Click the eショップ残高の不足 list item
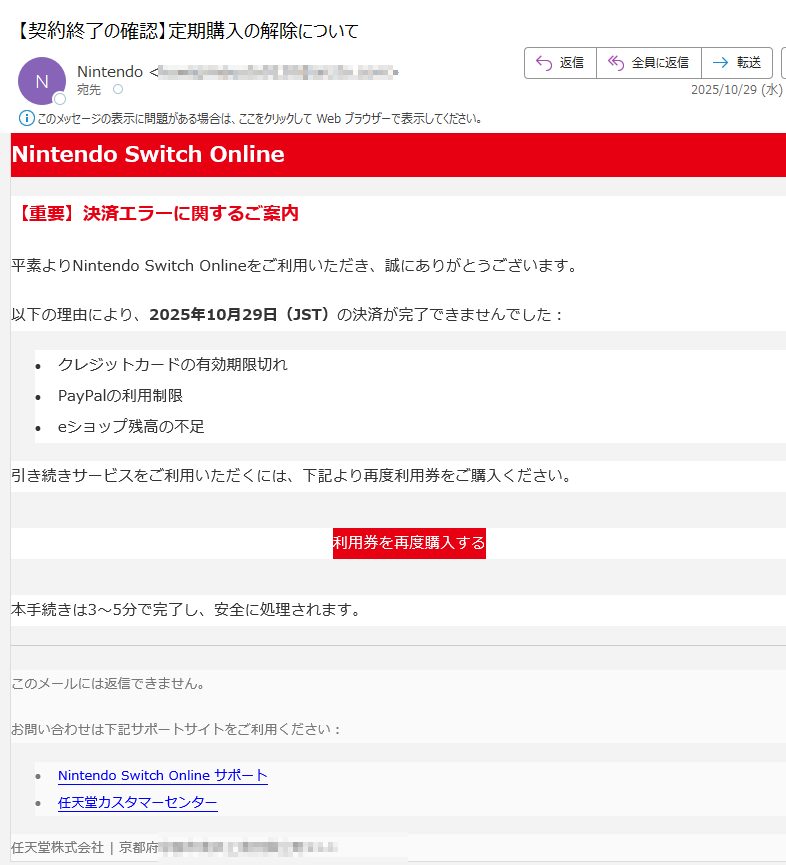Viewport: 786px width, 865px height. pyautogui.click(x=131, y=426)
